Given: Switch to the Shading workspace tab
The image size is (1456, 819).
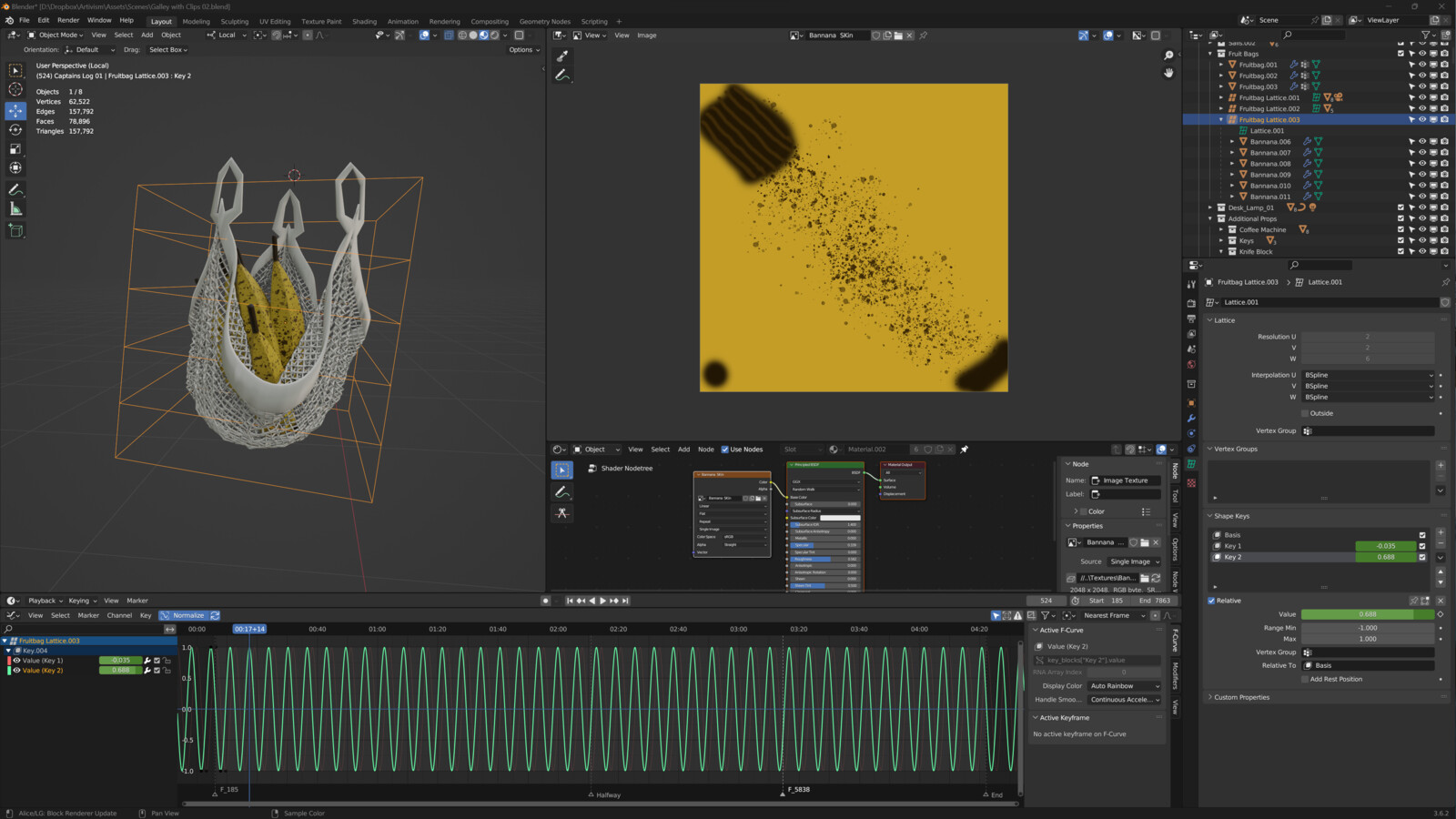Looking at the screenshot, I should coord(364,21).
